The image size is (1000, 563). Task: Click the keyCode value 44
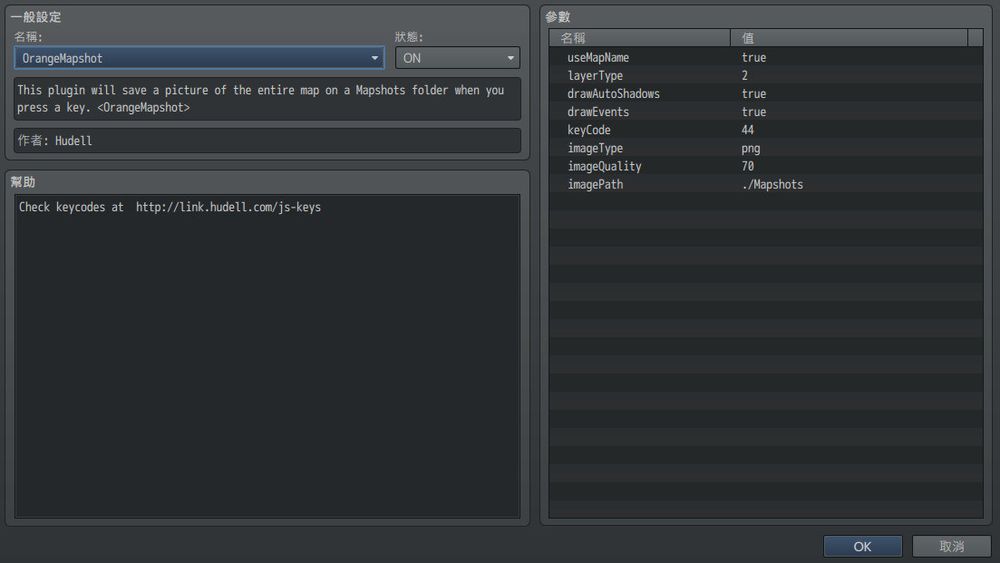point(748,130)
